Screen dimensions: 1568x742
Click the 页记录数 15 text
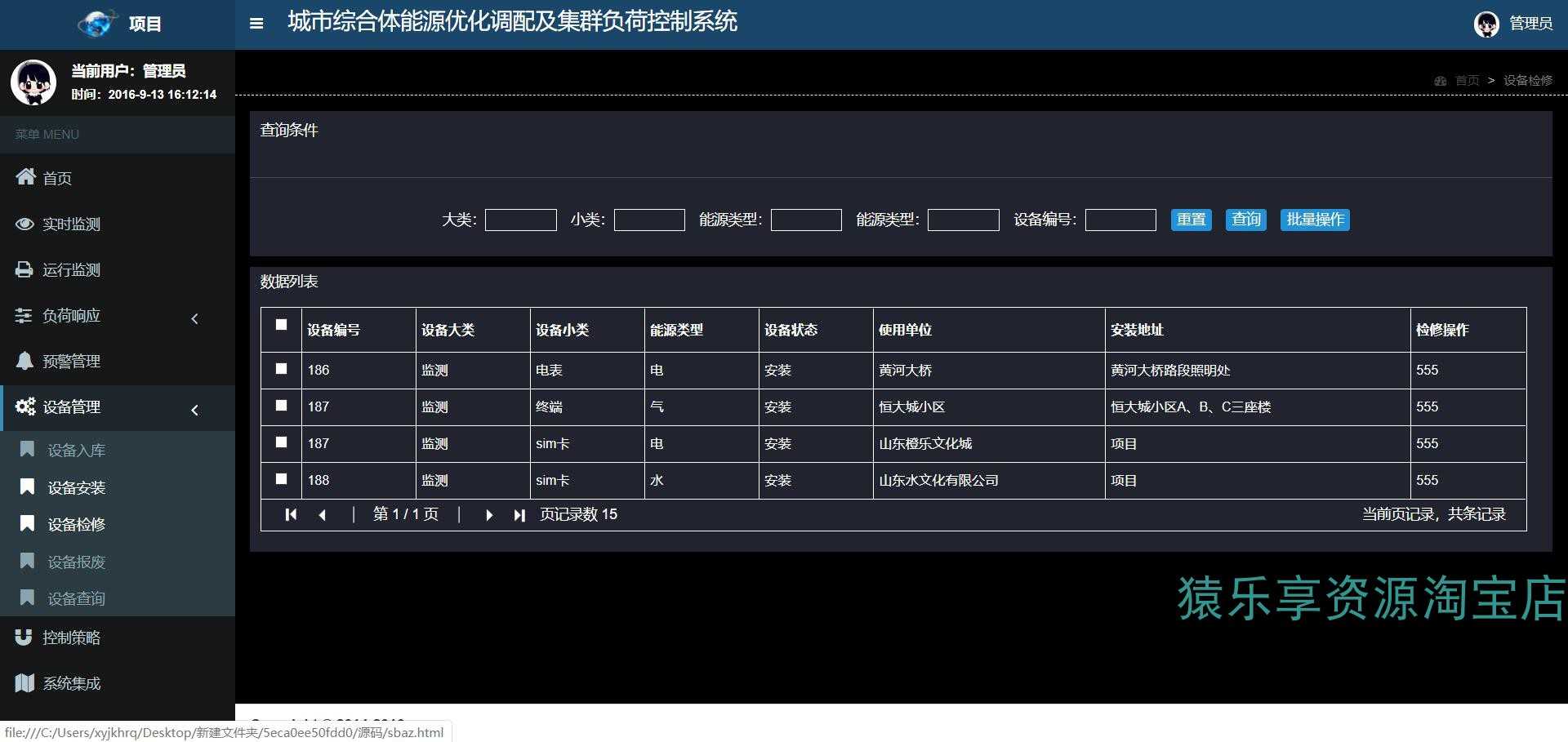[578, 514]
